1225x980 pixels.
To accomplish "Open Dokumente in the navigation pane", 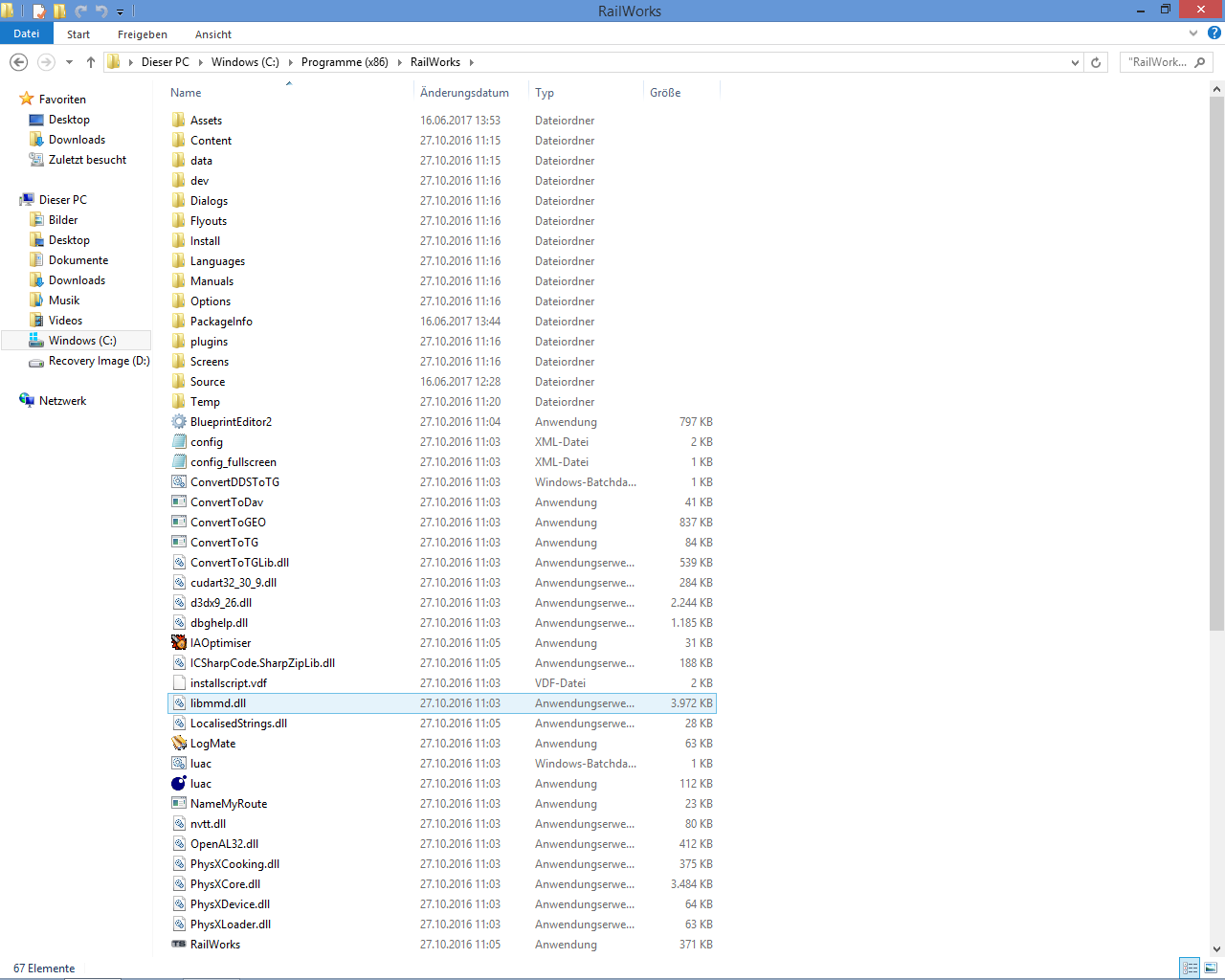I will [78, 260].
